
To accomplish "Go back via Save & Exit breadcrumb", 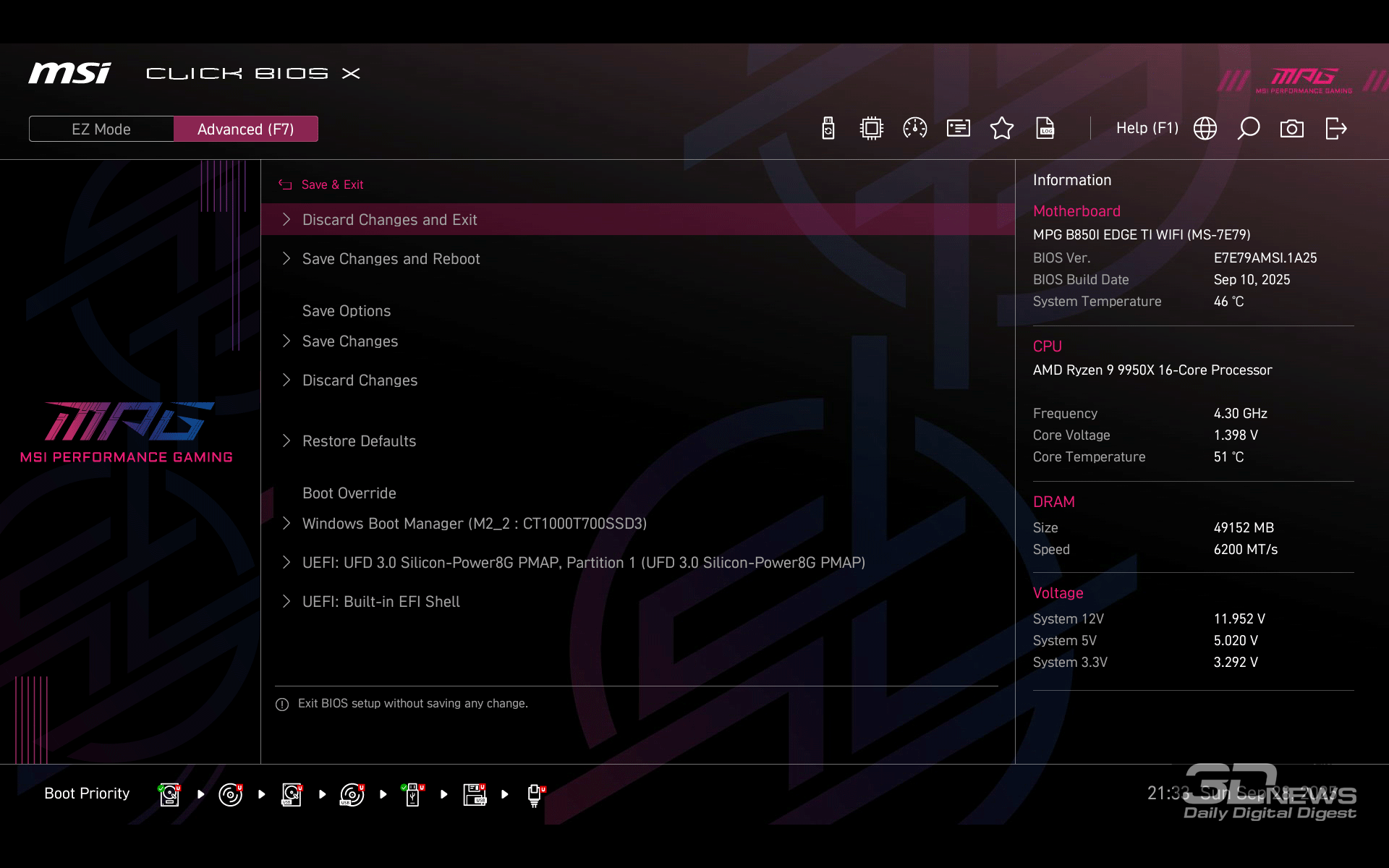I will (x=331, y=185).
